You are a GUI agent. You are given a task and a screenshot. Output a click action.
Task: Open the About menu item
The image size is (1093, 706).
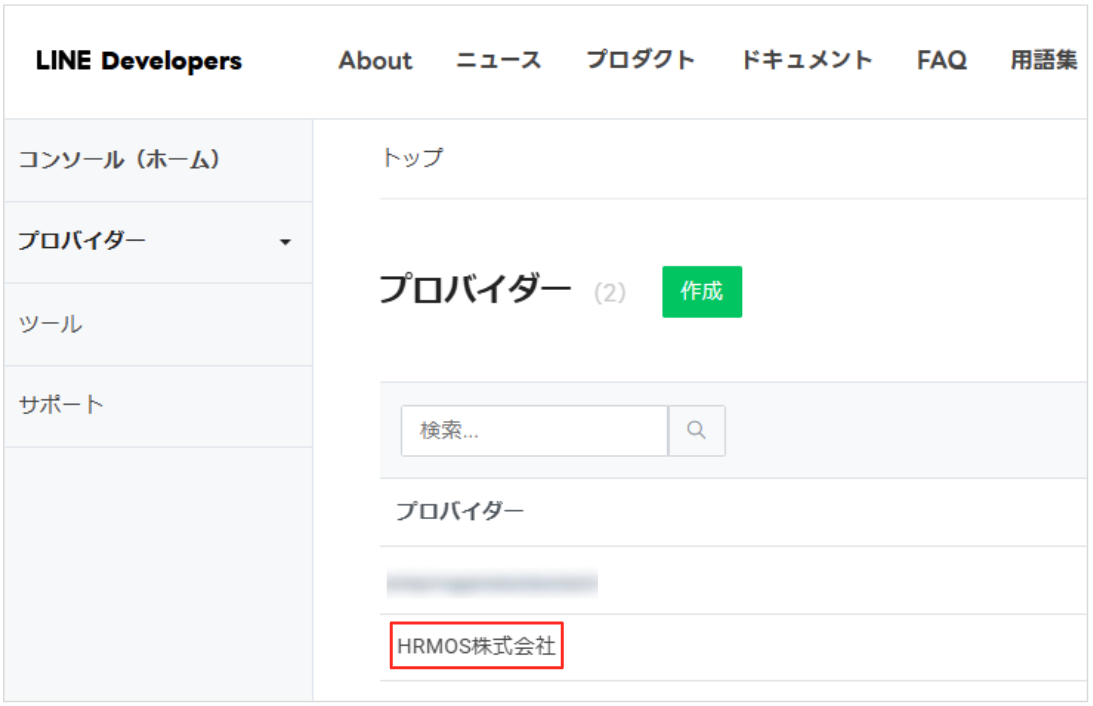(375, 61)
